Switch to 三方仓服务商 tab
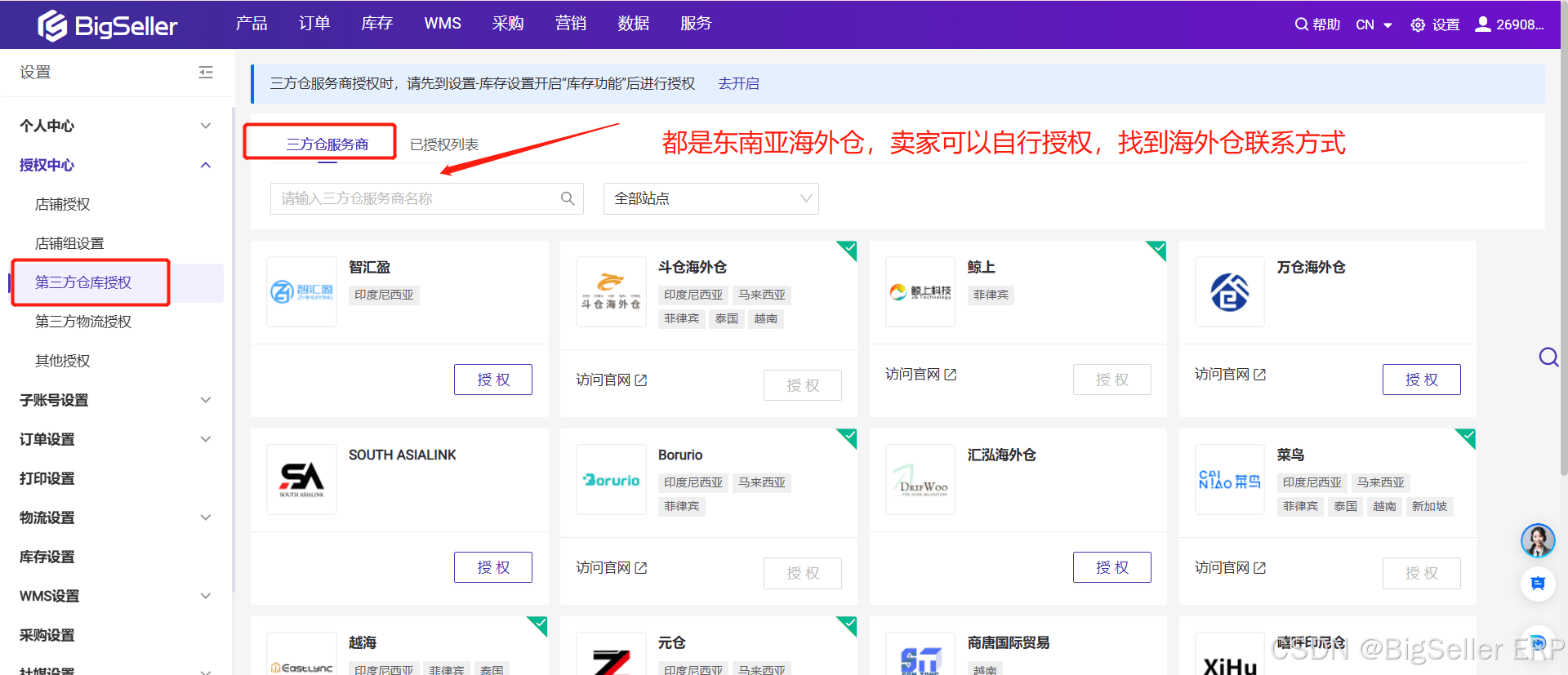 (327, 144)
